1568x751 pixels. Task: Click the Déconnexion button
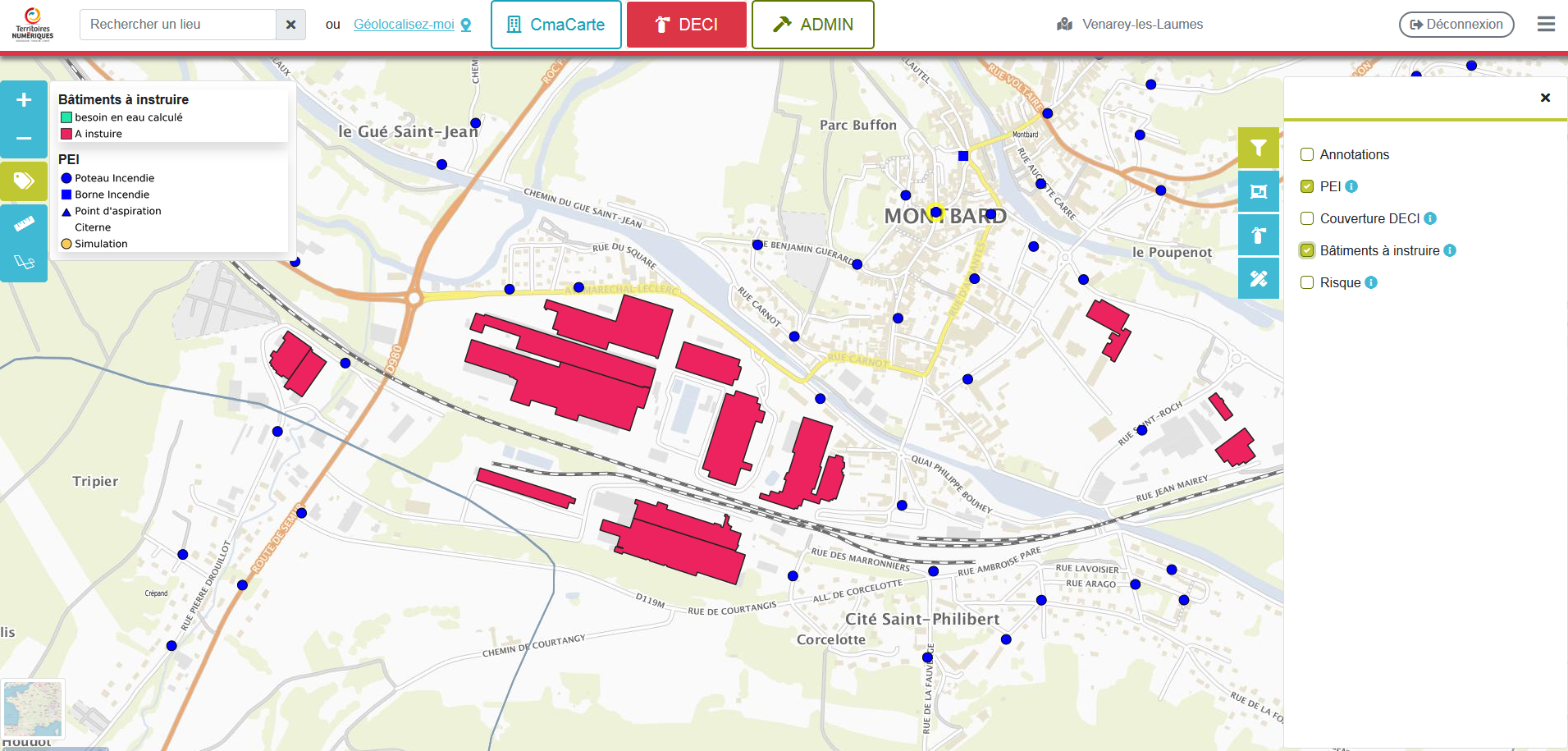click(1456, 25)
